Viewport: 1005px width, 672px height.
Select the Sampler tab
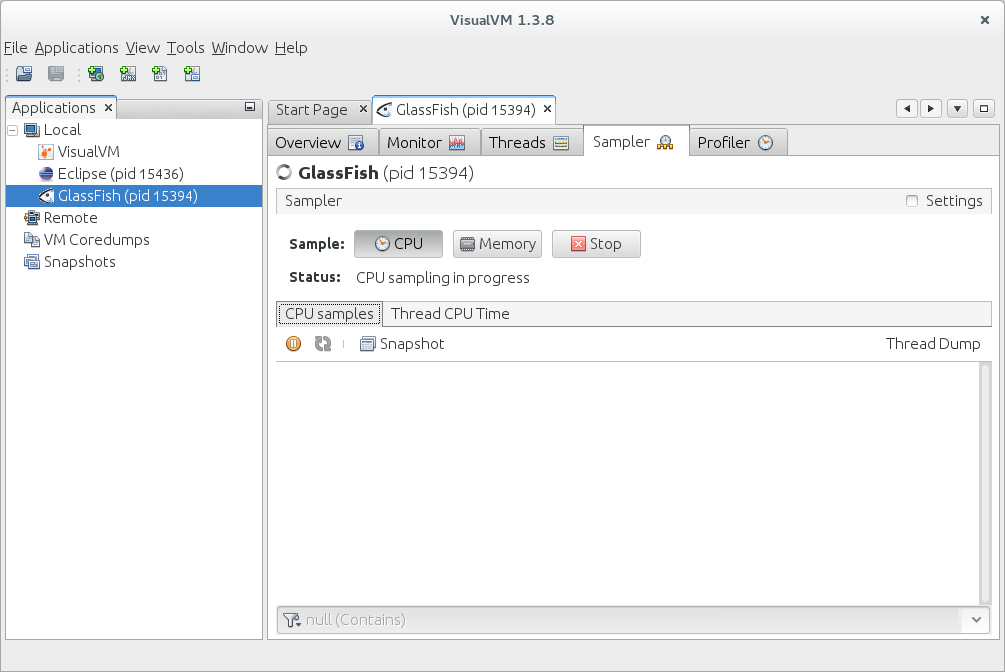[x=636, y=142]
